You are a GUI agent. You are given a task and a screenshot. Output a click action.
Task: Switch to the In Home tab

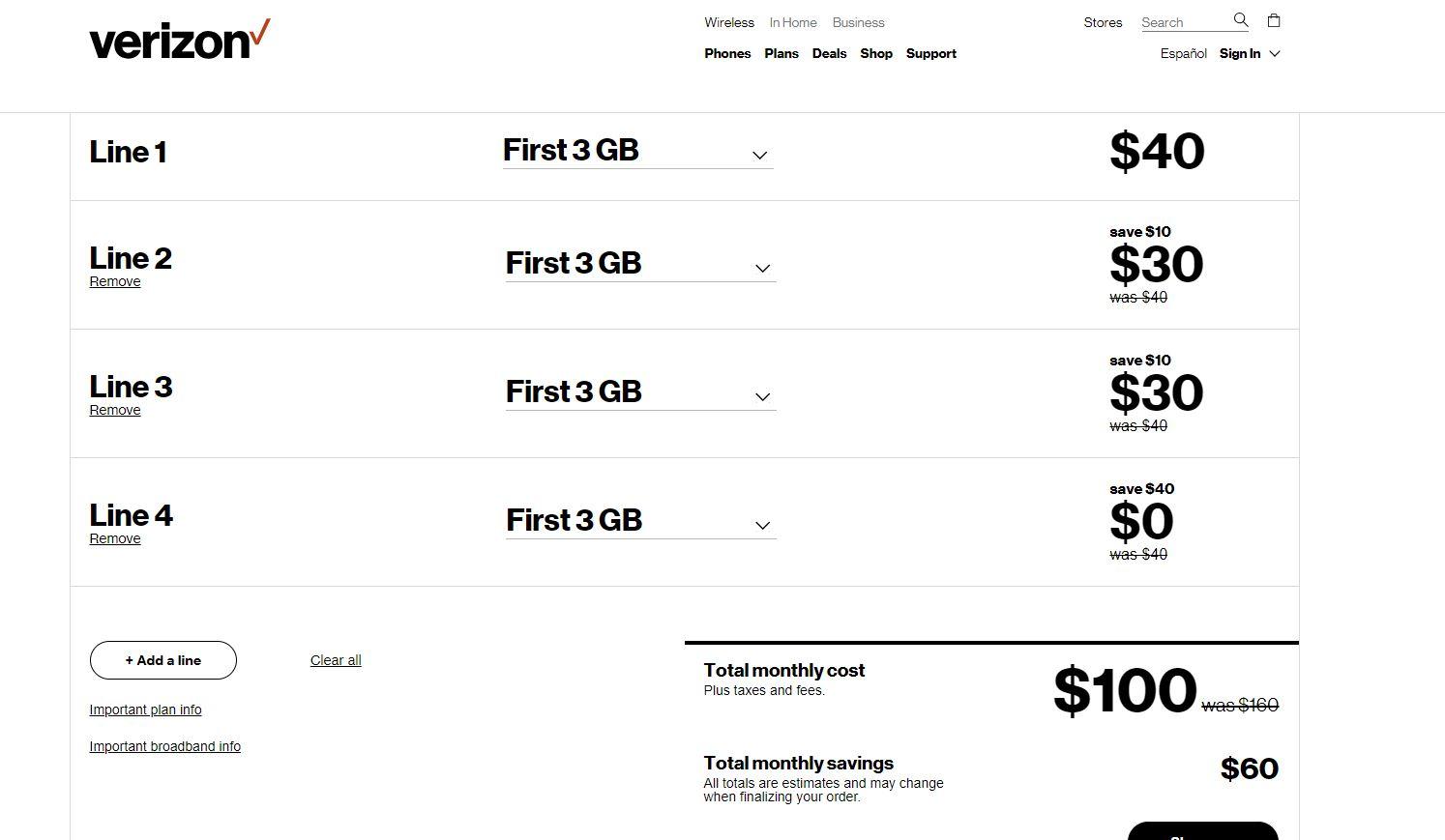tap(793, 23)
